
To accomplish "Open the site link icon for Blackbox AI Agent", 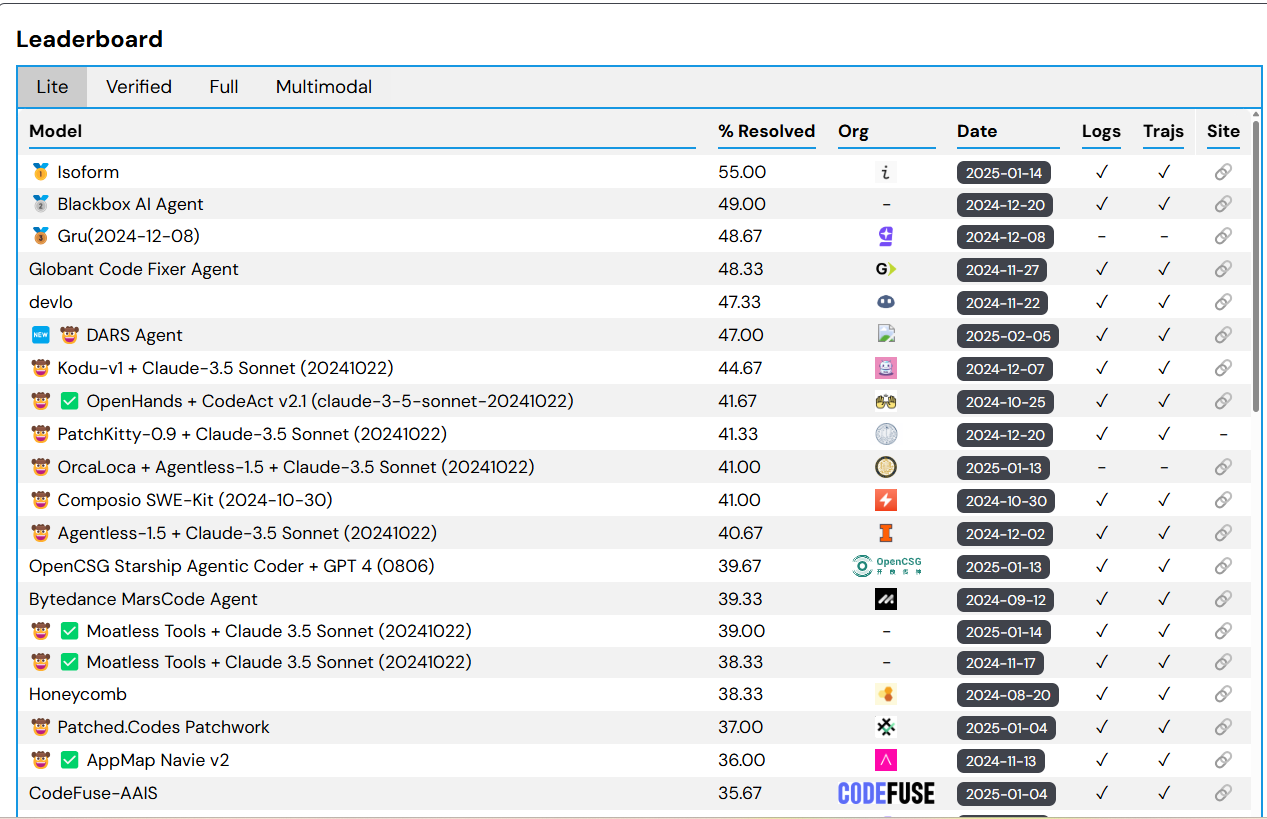I will [x=1223, y=204].
